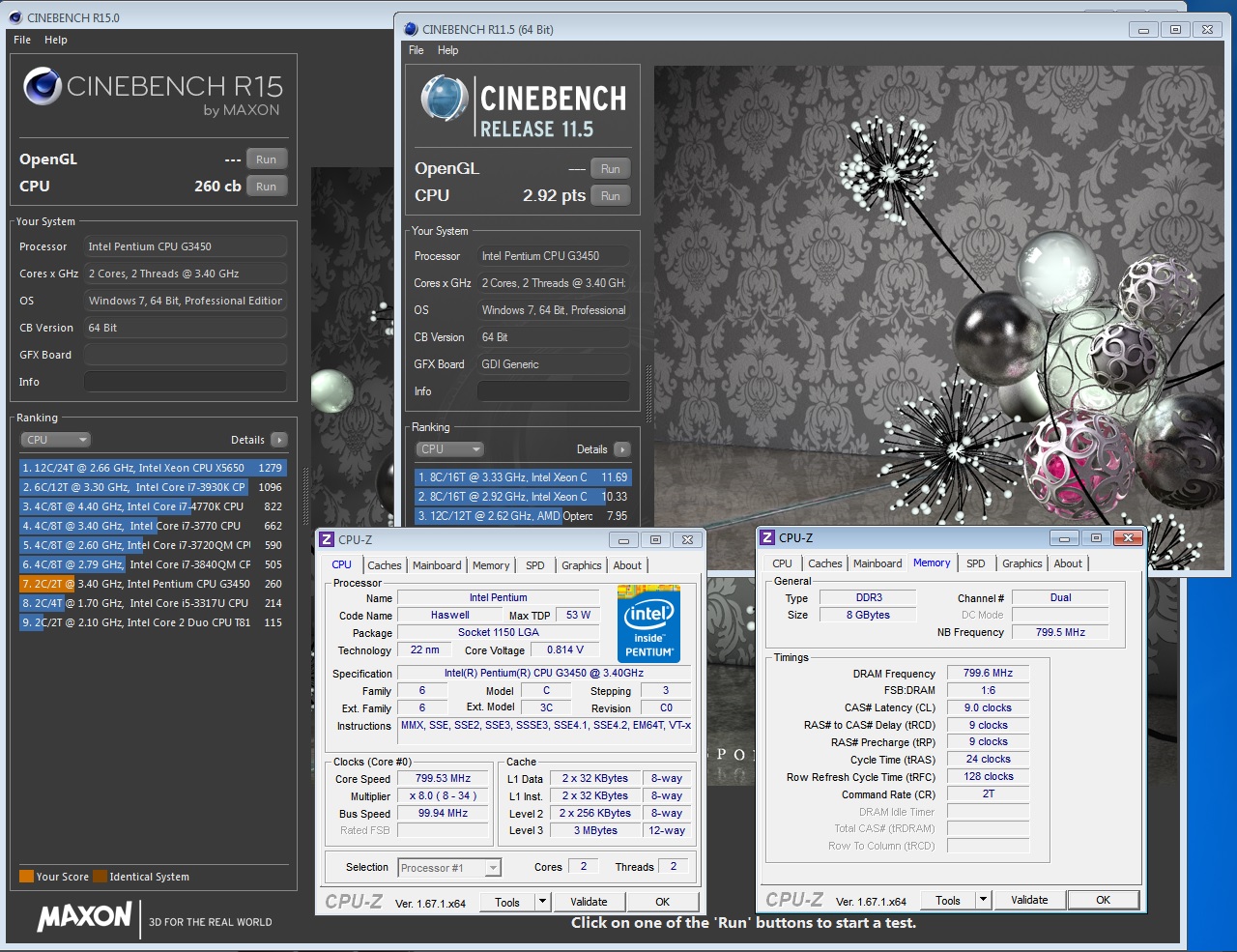
Task: Switch to SPD tab in right CPU-Z
Action: 976,563
